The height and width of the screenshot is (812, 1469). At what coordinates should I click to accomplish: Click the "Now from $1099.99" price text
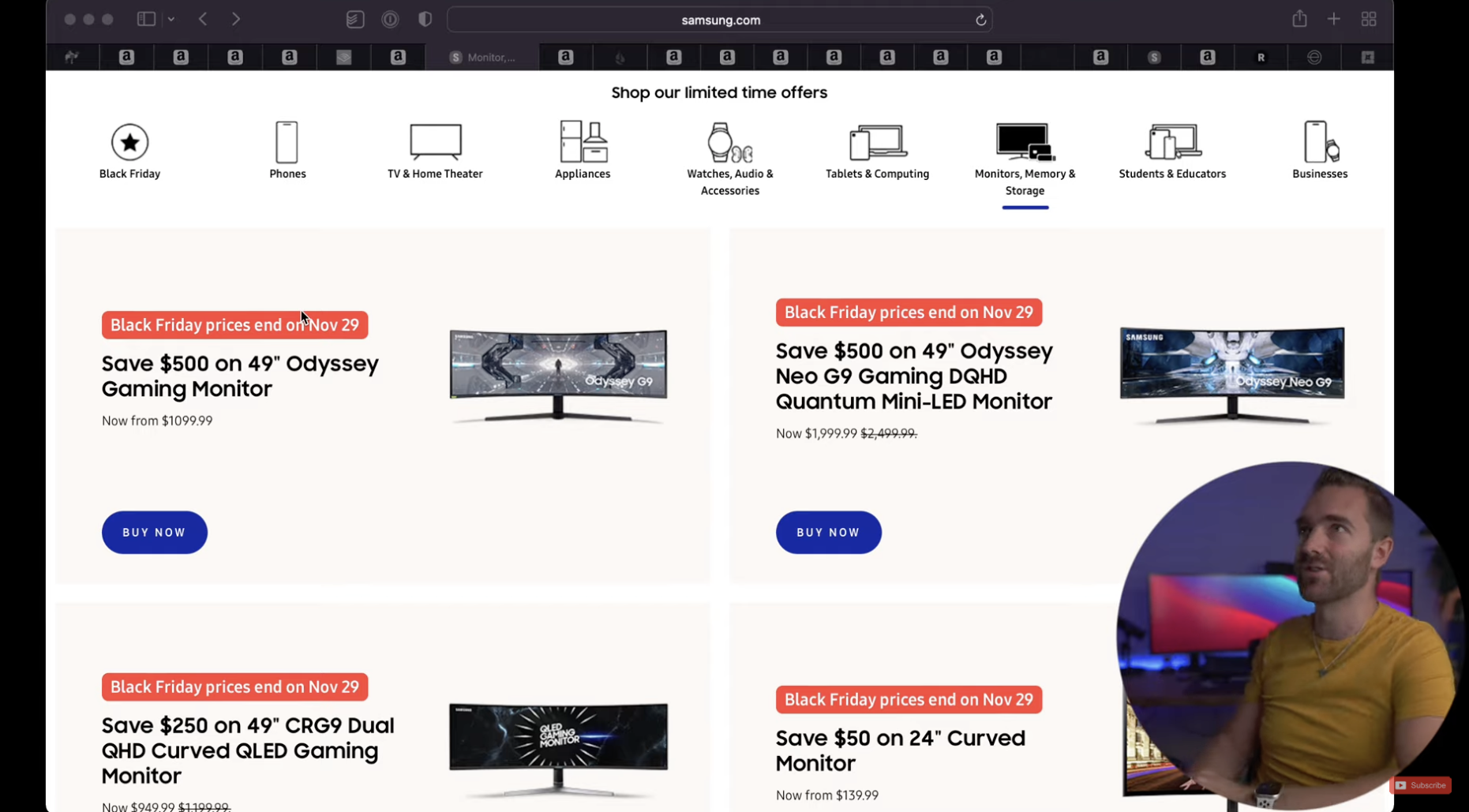coord(157,421)
